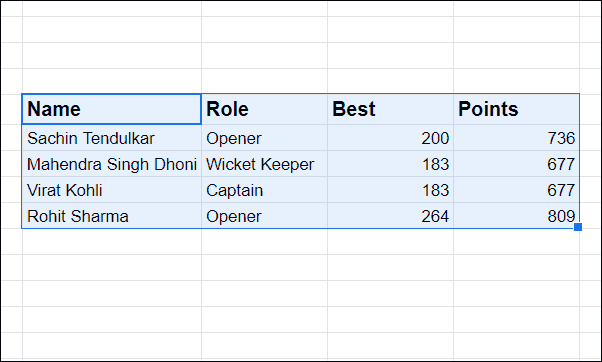Select the Wicket Keeper cell

[x=264, y=164]
